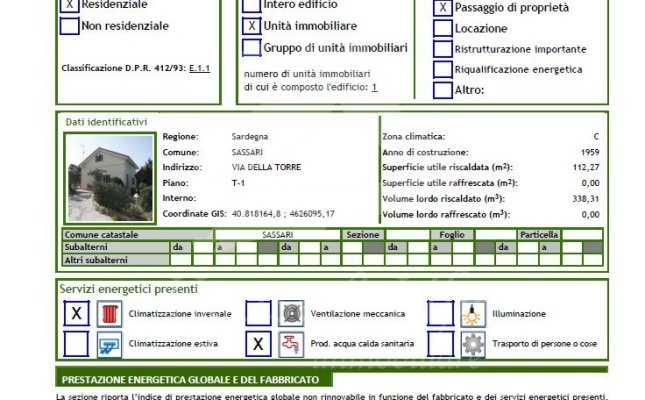Screen dimensions: 645x400
Task: Tick the Riqualificazione energetica checkbox
Action: pyautogui.click(x=443, y=70)
